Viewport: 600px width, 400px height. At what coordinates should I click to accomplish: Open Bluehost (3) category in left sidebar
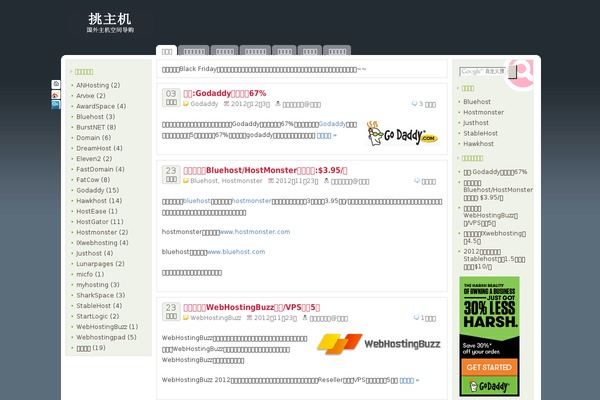(96, 117)
